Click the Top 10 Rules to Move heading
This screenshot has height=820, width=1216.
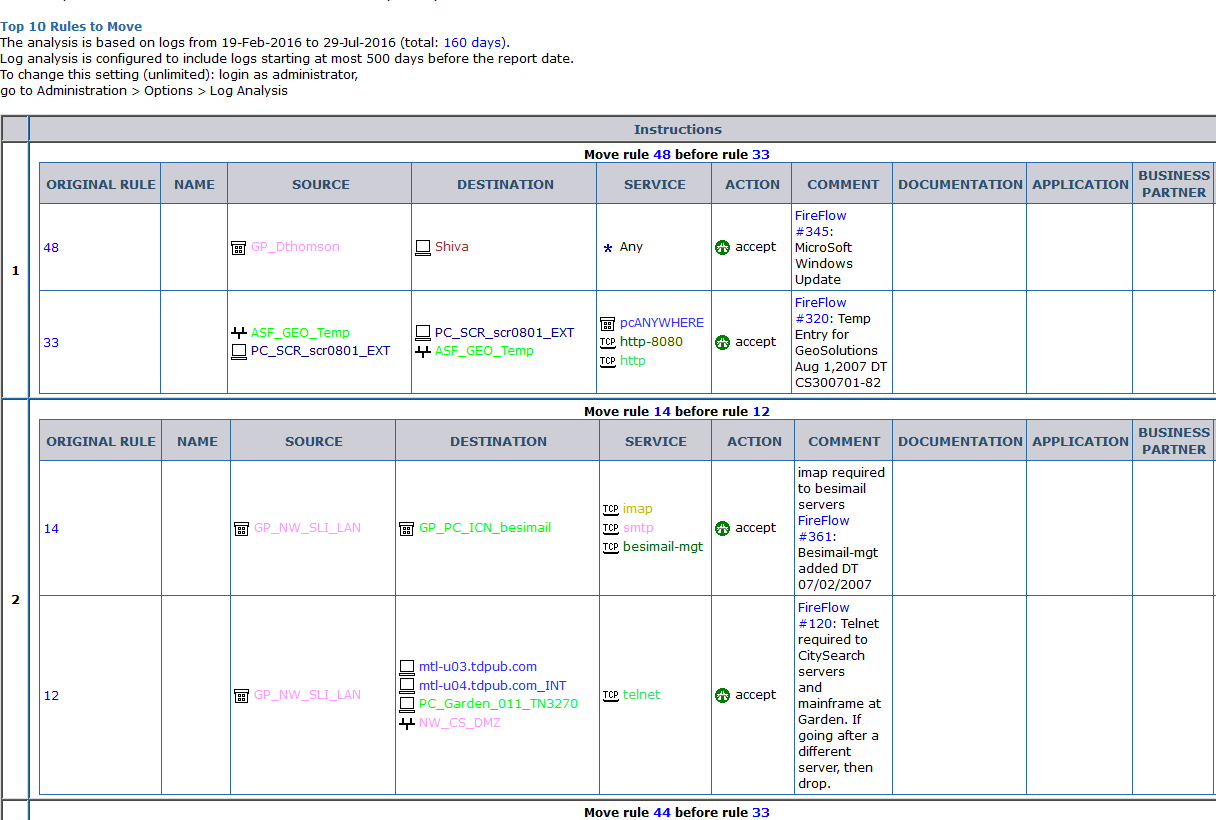[x=71, y=26]
